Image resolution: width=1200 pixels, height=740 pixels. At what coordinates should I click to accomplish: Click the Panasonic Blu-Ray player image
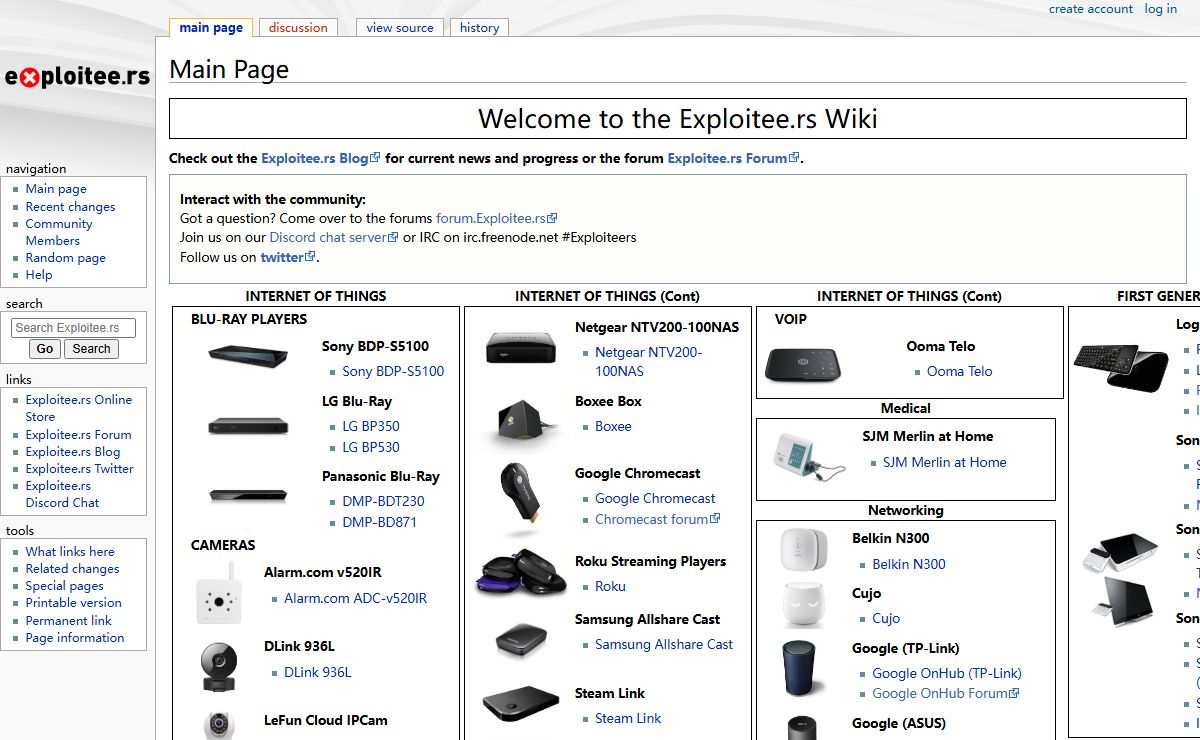[x=248, y=495]
